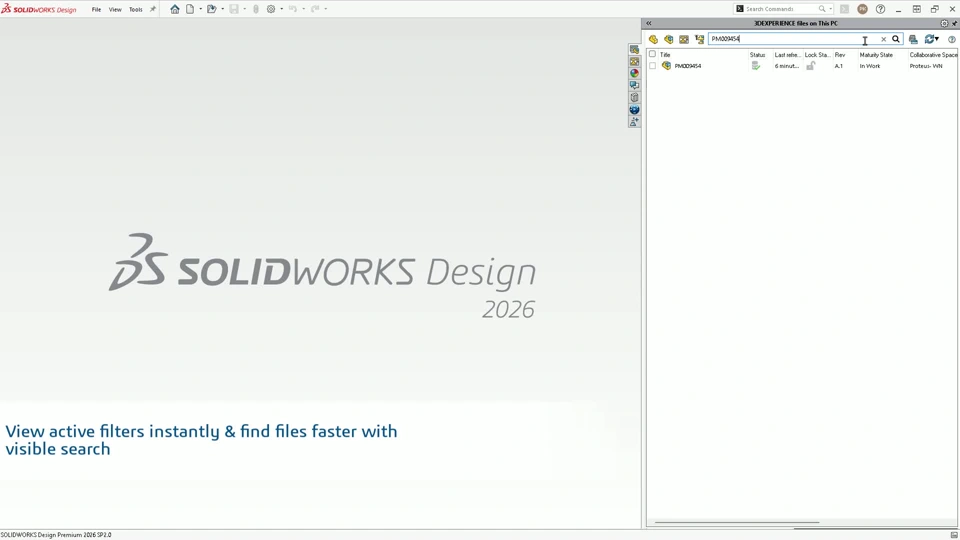Click the save-to-server icon right of search

(x=913, y=39)
